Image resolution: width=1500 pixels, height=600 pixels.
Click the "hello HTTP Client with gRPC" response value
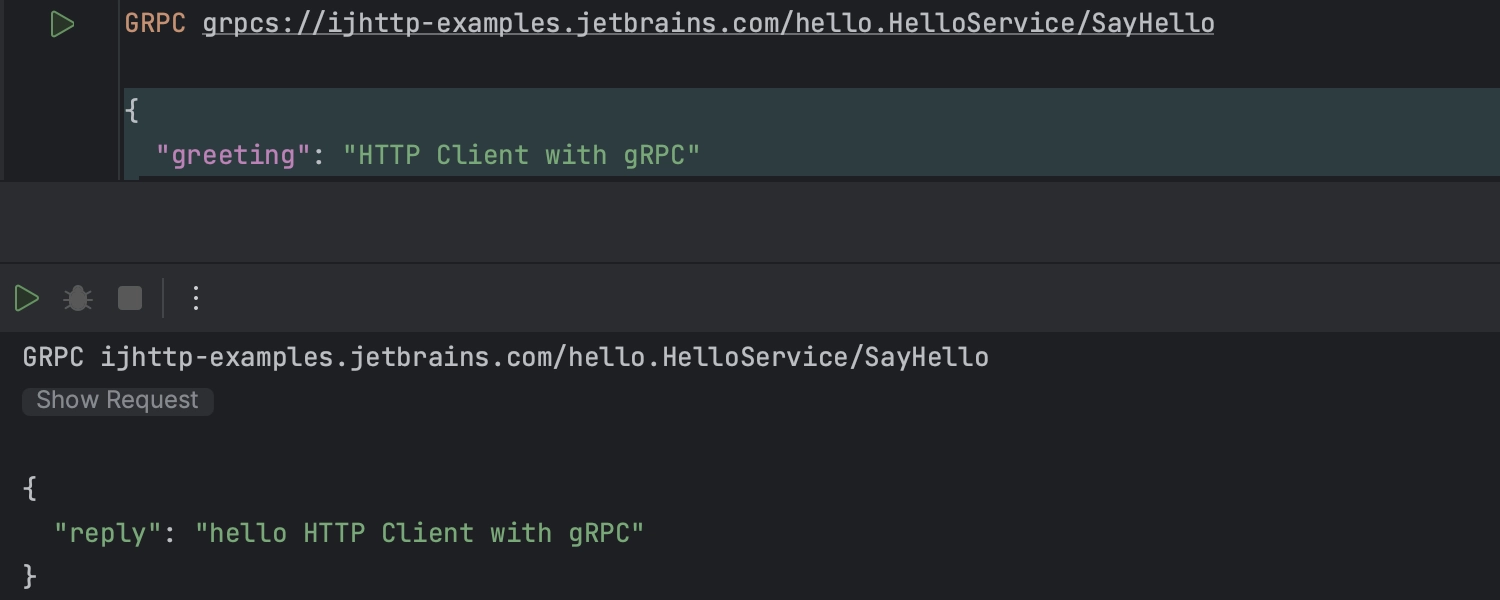point(419,533)
